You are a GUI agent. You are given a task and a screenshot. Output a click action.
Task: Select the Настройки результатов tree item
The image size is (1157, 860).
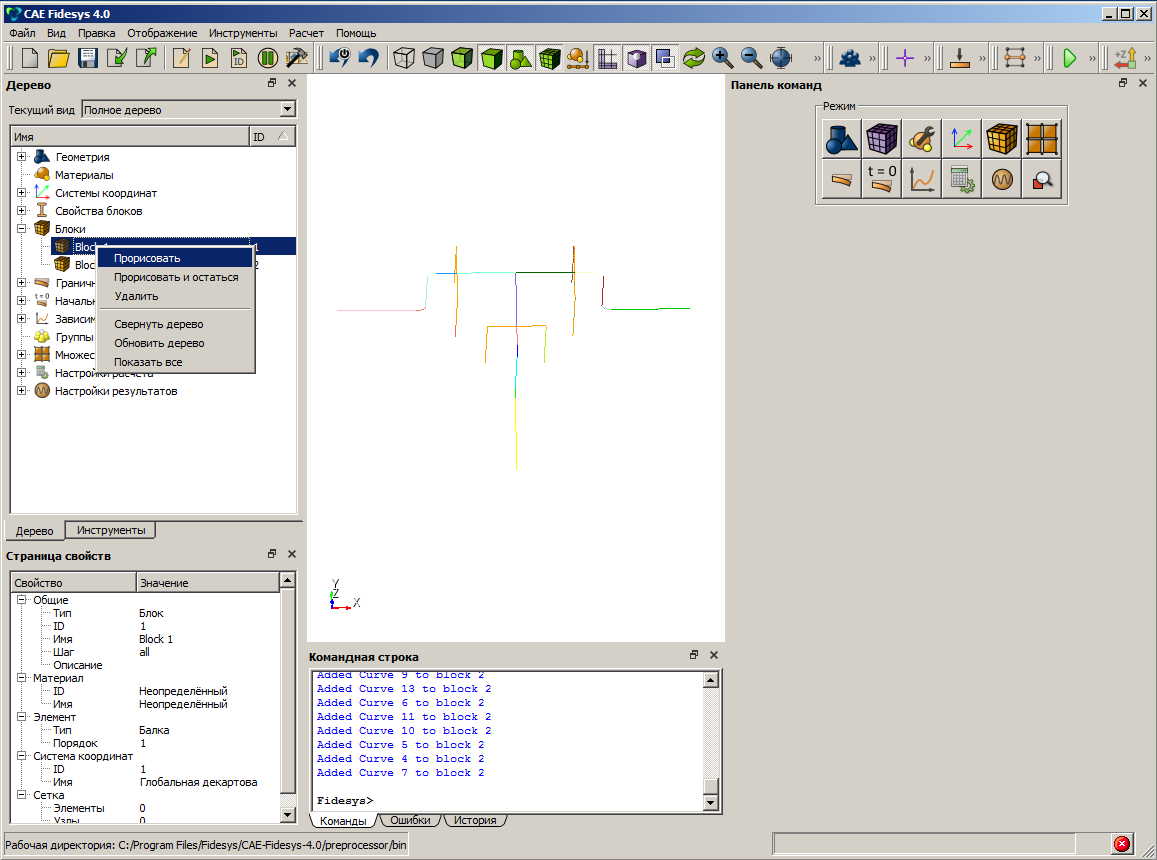pos(116,391)
